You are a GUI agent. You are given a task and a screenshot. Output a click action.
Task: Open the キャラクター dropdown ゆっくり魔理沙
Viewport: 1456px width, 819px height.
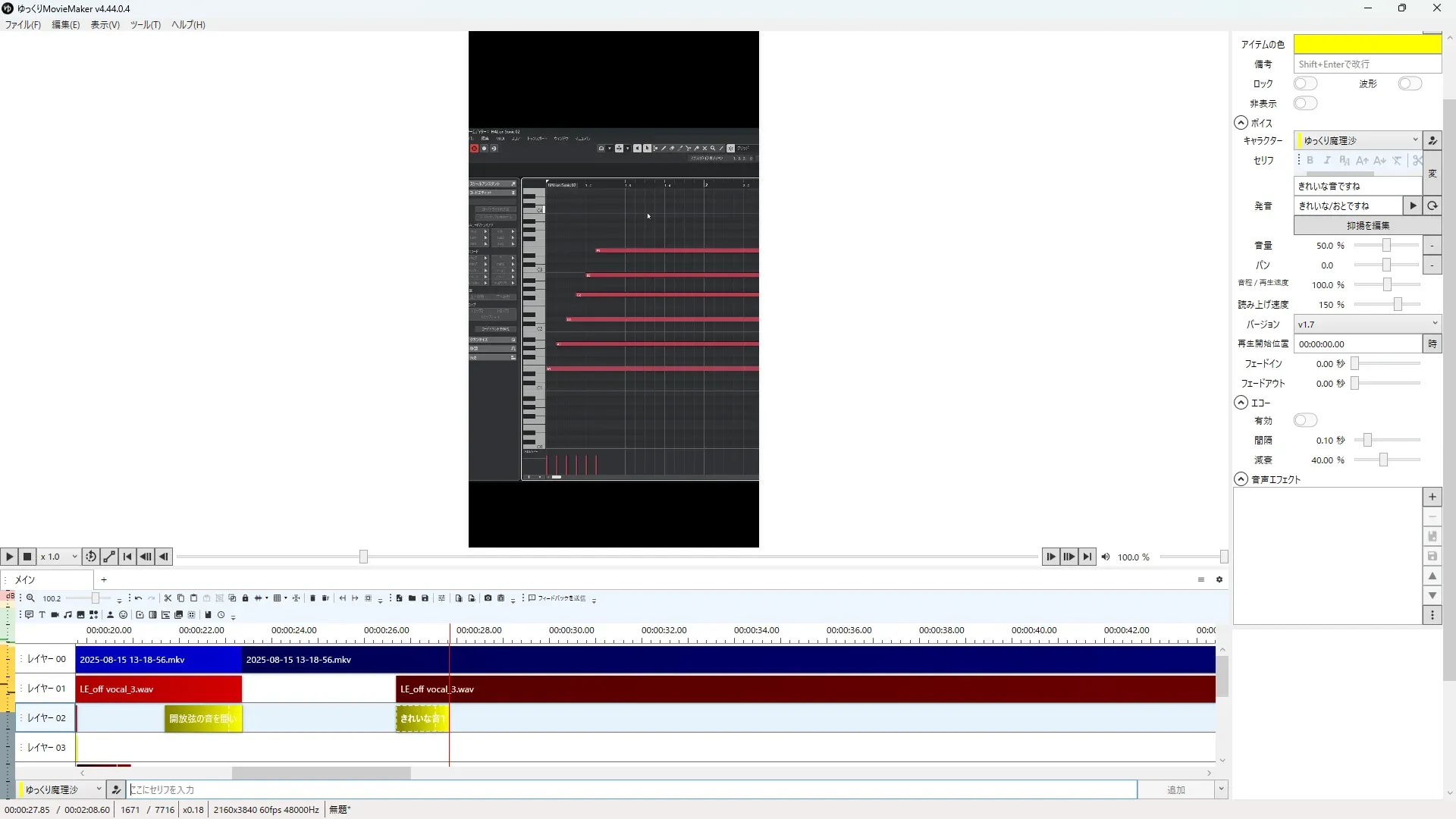pos(1357,140)
